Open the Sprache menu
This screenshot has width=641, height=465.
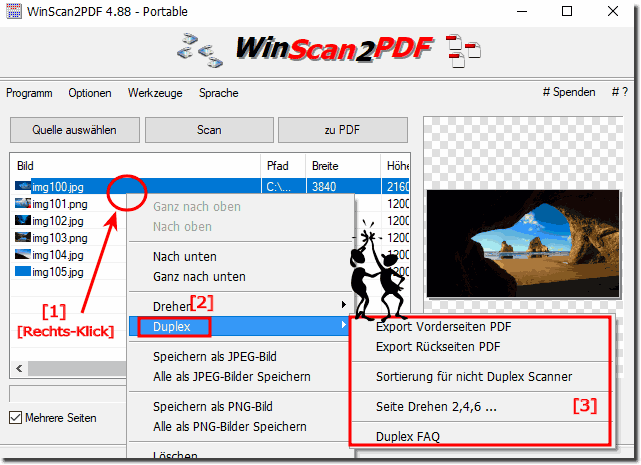click(x=219, y=93)
